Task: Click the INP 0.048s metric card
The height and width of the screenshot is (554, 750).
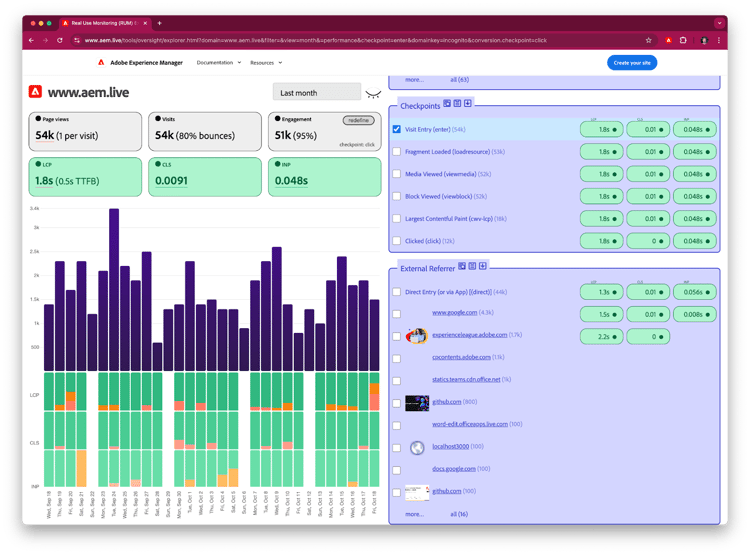Action: (324, 177)
